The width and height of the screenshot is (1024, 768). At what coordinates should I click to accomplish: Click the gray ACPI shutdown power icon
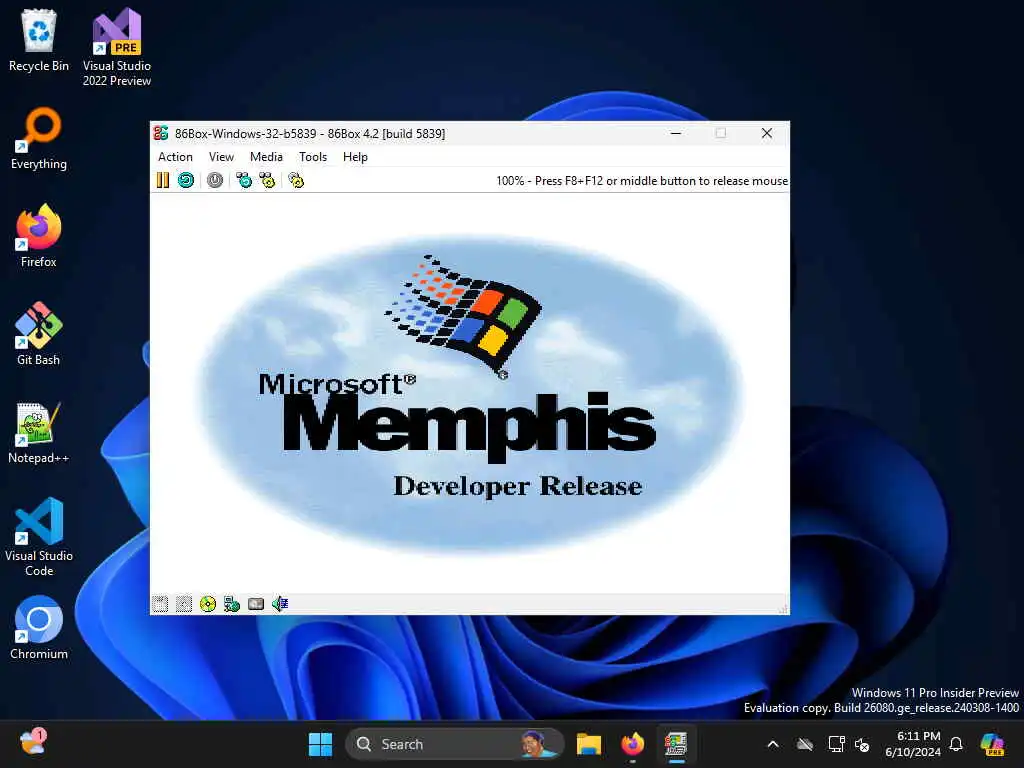(215, 180)
